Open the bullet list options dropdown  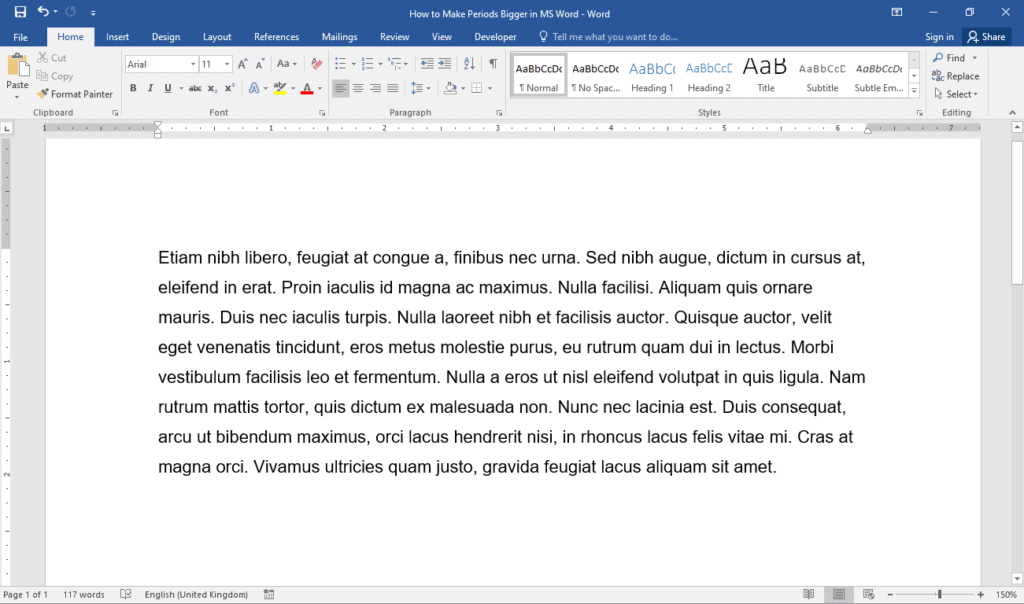355,64
